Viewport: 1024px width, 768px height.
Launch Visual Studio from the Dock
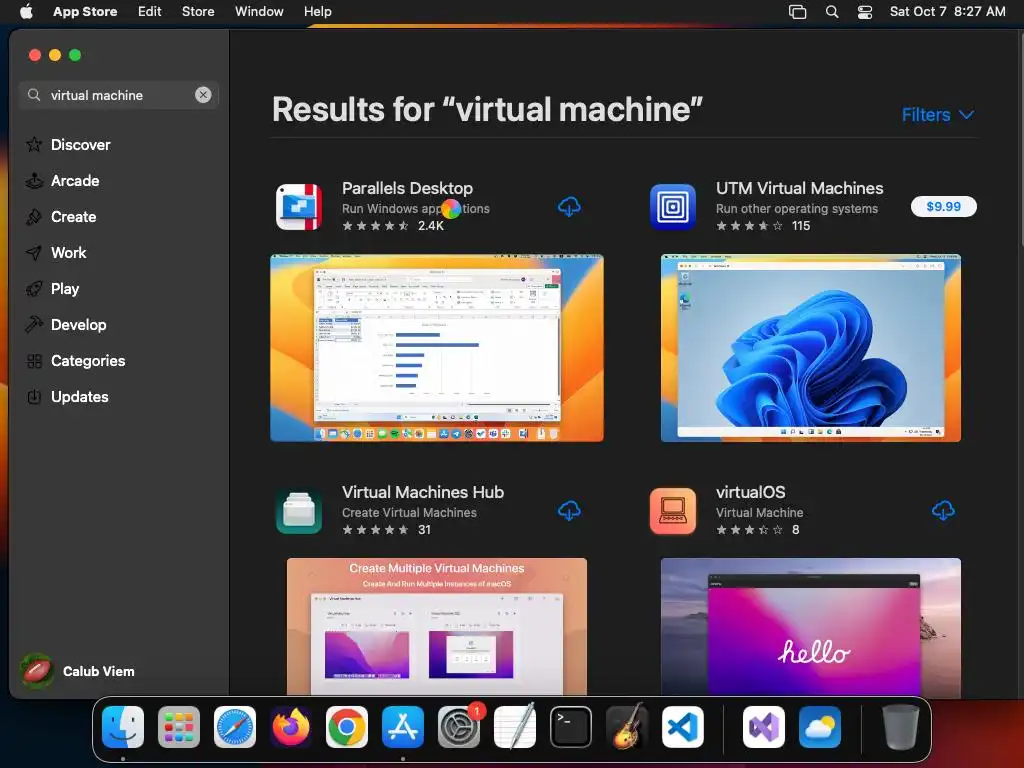tap(763, 727)
